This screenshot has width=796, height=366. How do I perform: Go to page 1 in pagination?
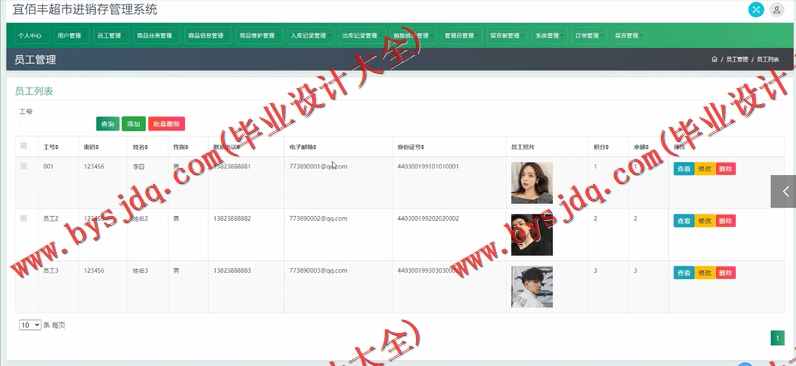pos(777,338)
